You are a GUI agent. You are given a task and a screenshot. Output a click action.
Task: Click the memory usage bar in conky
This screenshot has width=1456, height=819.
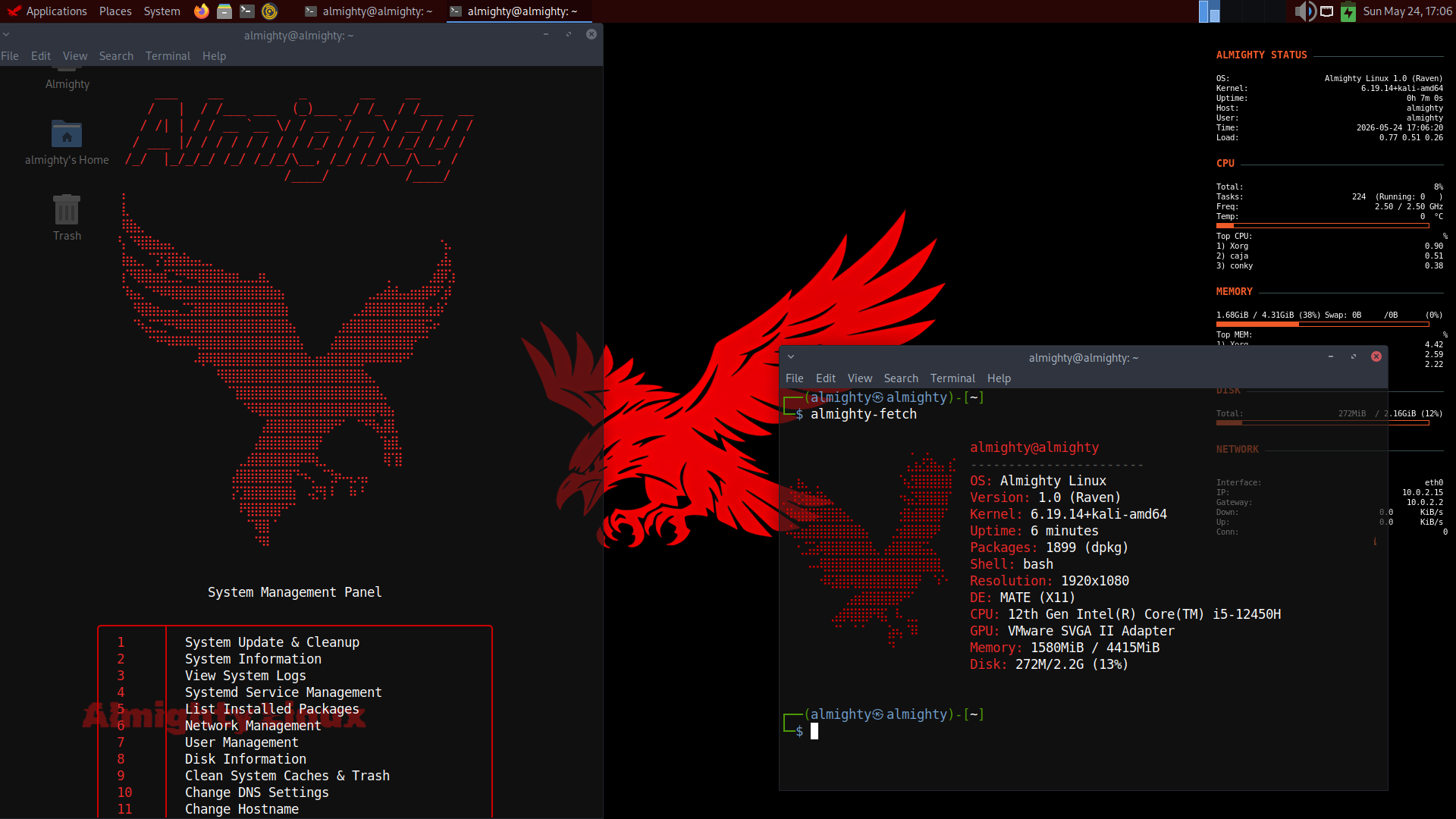tap(1323, 324)
